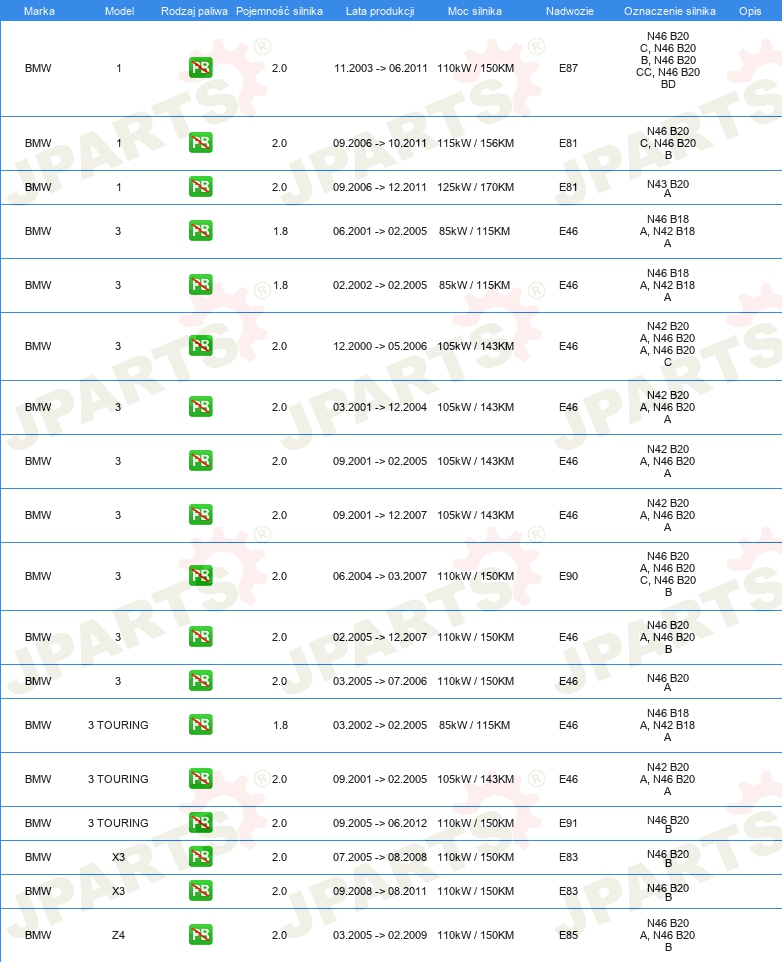The width and height of the screenshot is (782, 962).
Task: Click the petrol fuel icon in the E87 row
Action: click(x=201, y=67)
